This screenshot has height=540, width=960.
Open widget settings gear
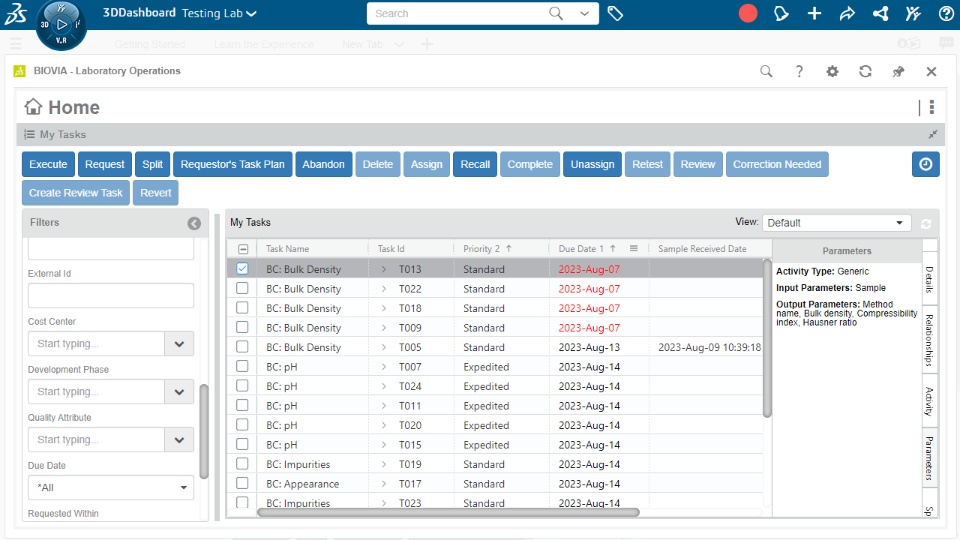point(832,72)
